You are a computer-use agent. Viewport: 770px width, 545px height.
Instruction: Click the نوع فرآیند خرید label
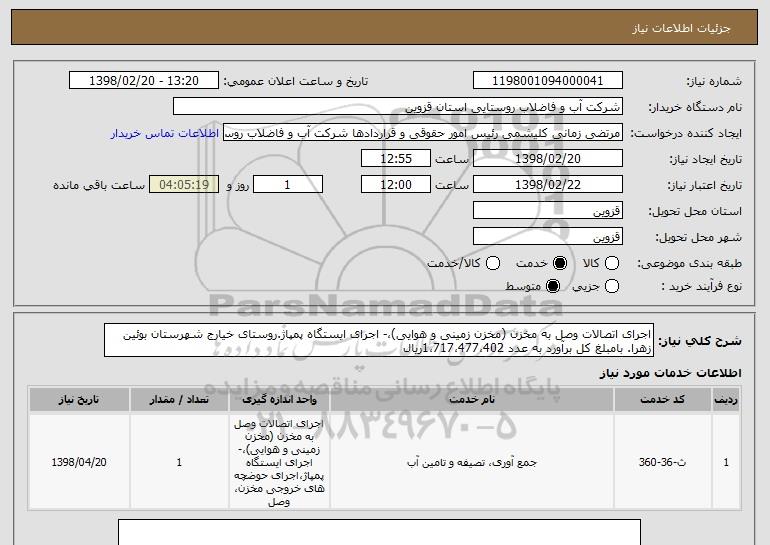701,286
